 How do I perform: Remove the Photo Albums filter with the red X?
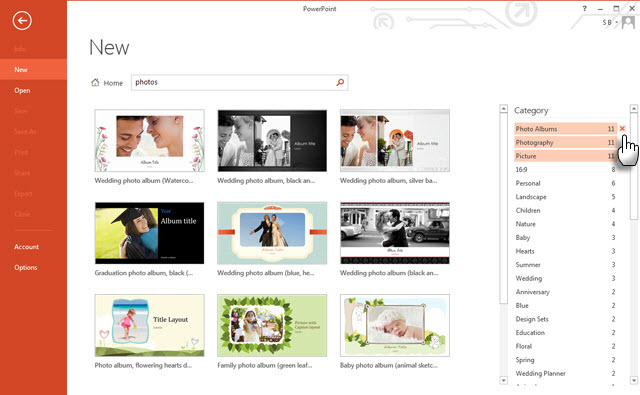tap(622, 129)
